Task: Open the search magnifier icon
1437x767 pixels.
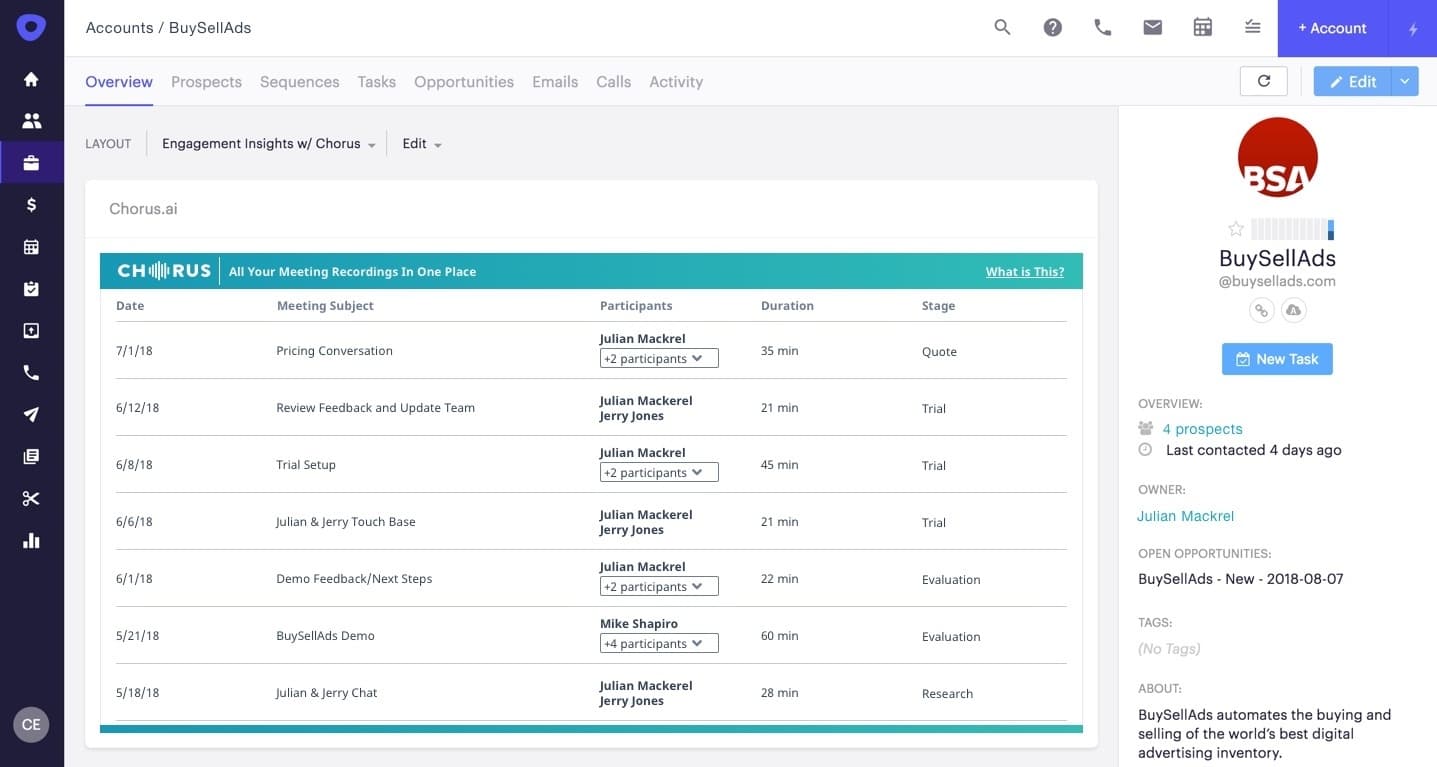Action: [1002, 28]
